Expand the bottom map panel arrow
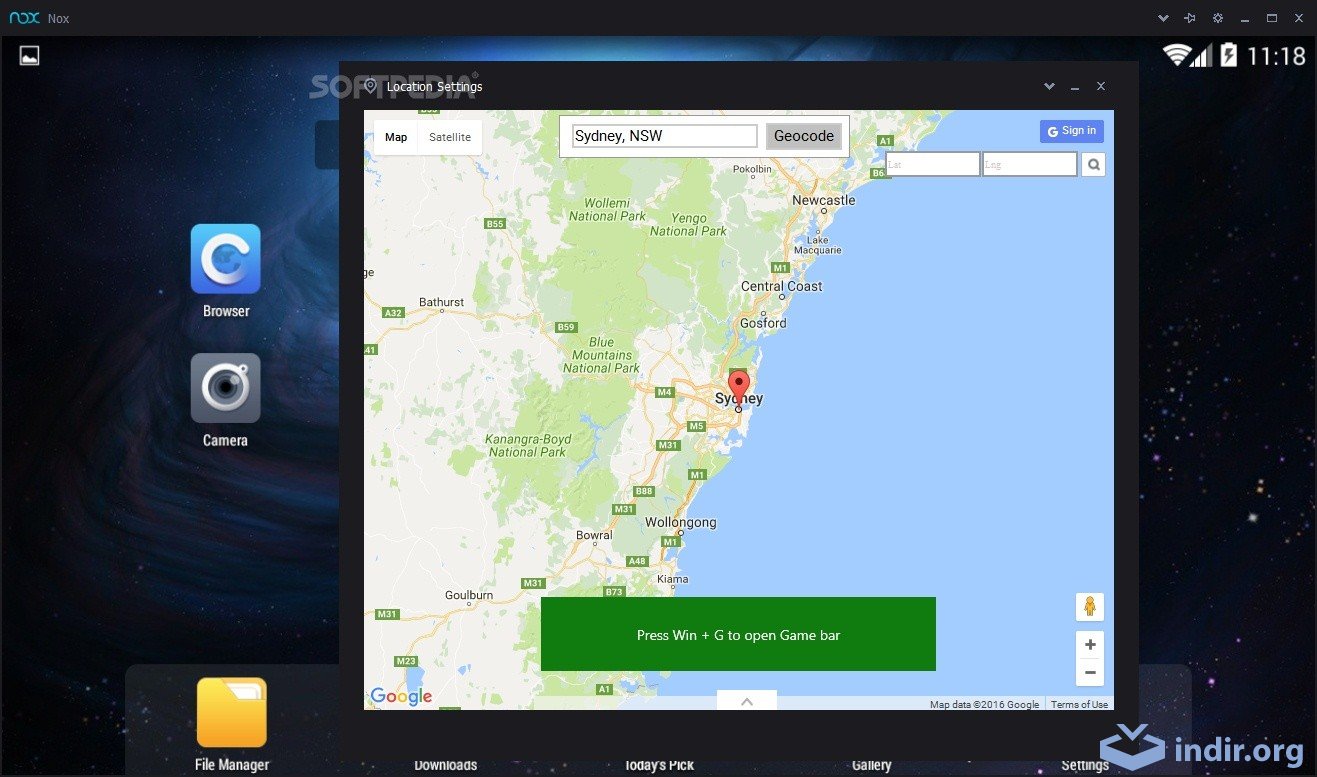 click(746, 701)
